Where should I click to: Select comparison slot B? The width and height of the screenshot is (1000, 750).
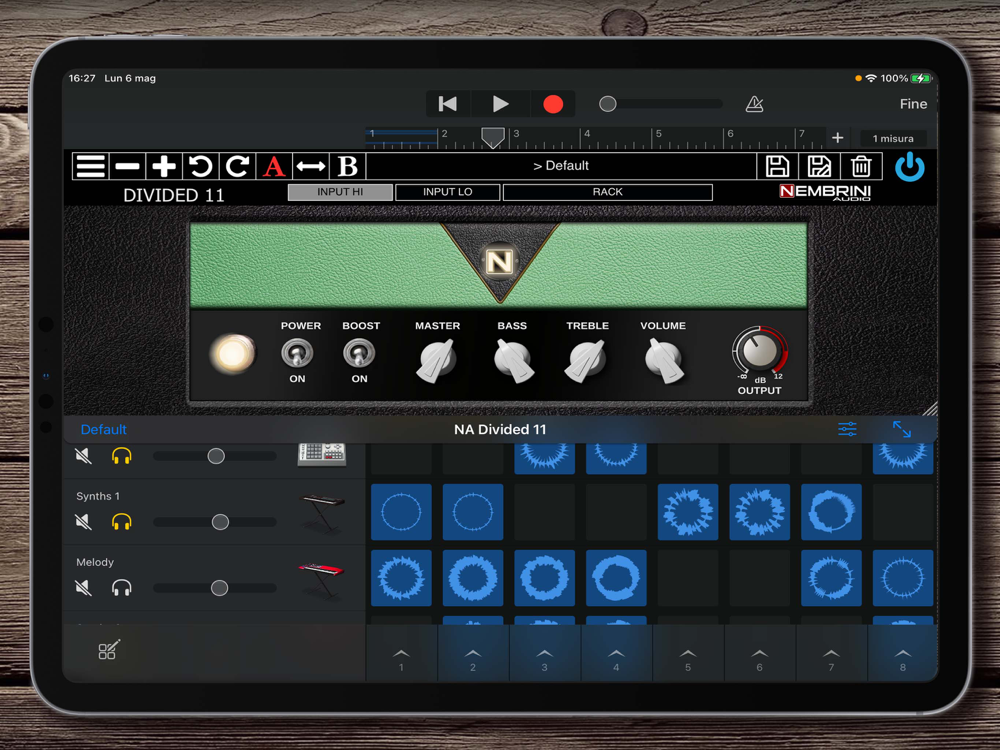[348, 166]
